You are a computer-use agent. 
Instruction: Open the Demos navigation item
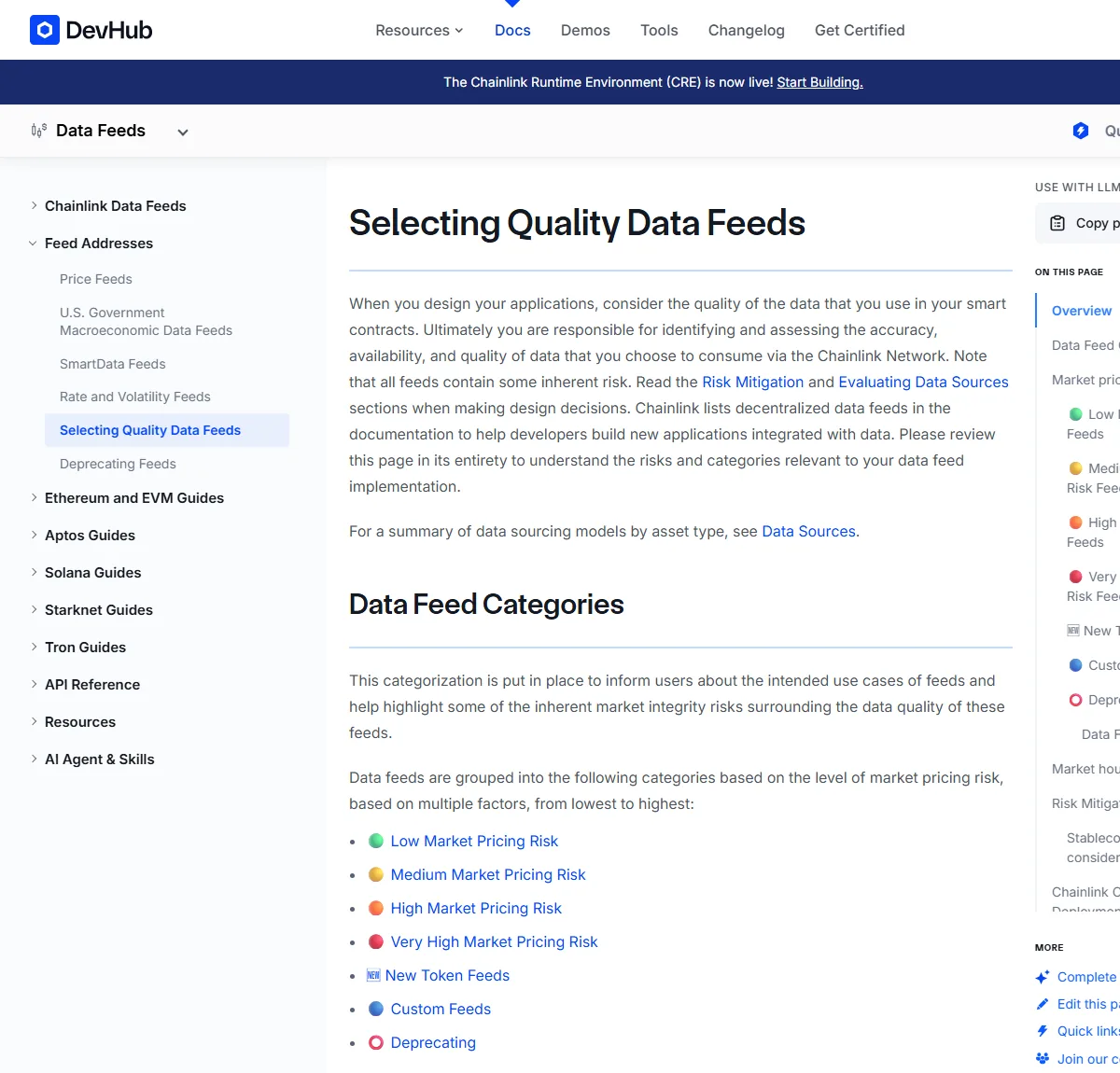pos(585,30)
